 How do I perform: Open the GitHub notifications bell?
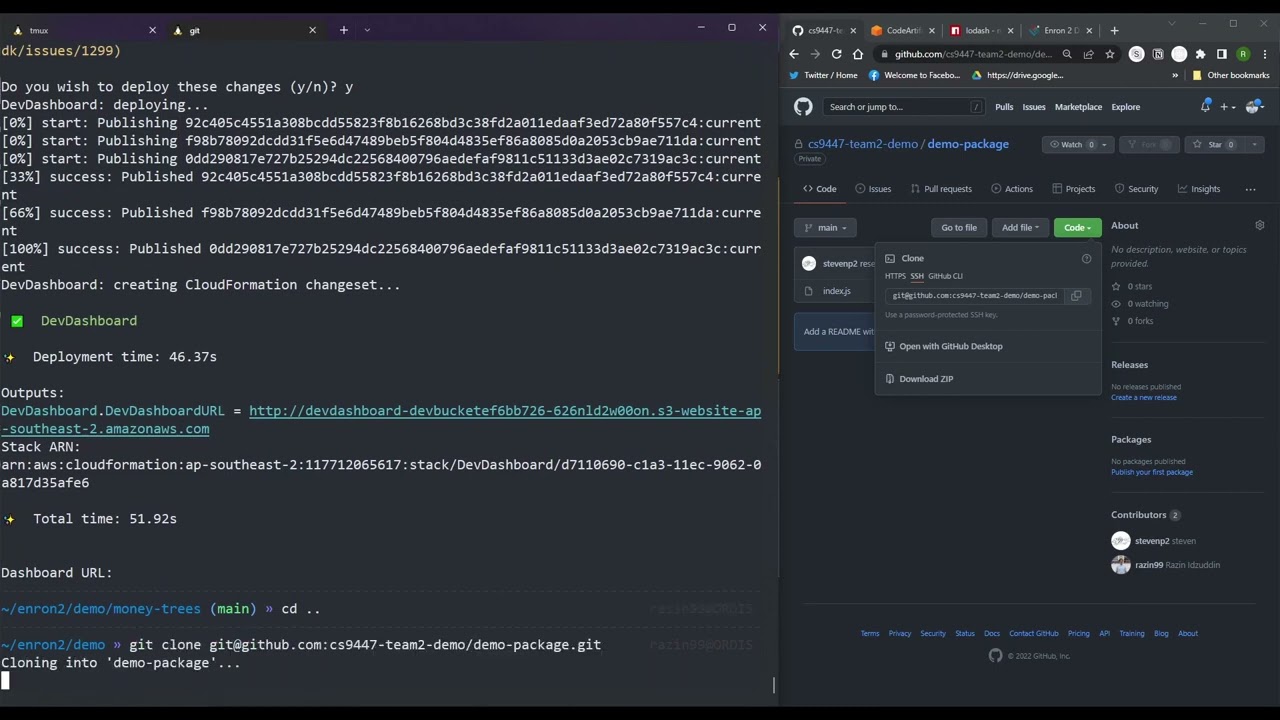click(1206, 106)
